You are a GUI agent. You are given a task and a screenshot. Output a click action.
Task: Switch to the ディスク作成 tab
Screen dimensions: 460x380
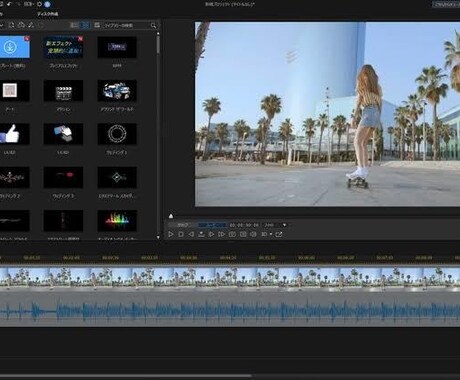point(48,14)
